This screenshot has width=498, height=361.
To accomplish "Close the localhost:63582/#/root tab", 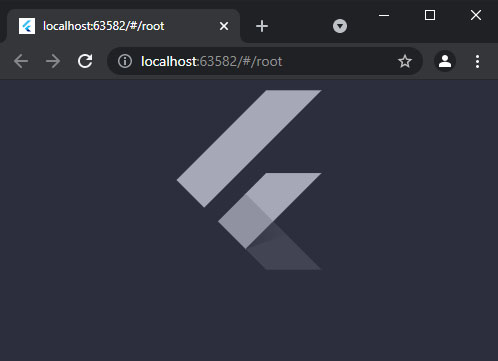I will pyautogui.click(x=224, y=26).
